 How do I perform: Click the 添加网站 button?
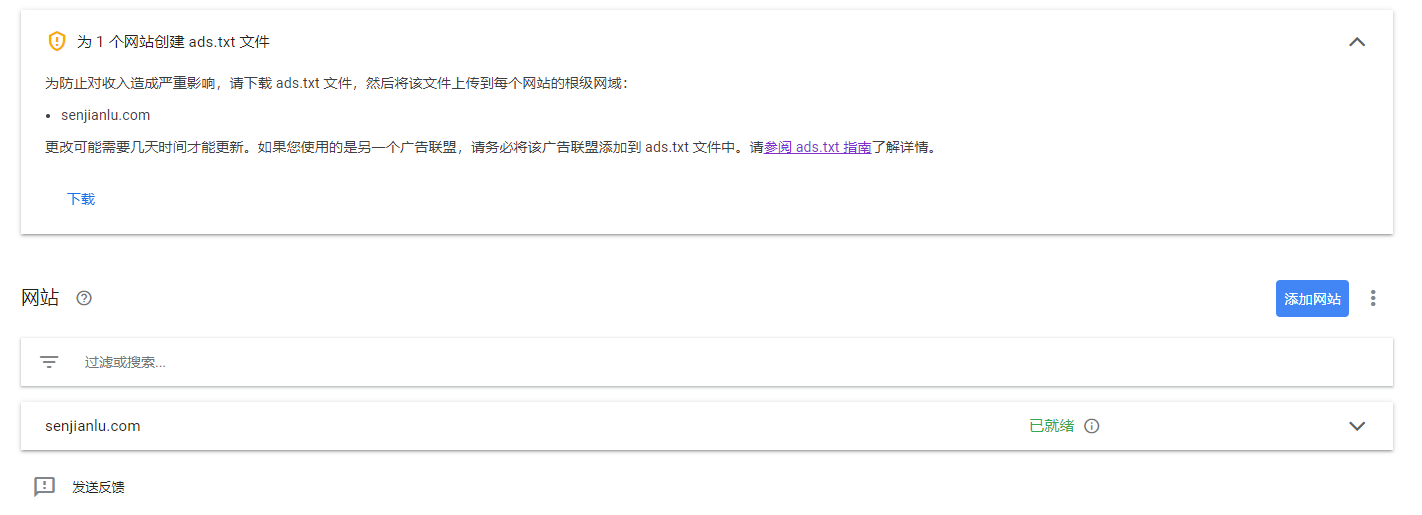point(1312,299)
